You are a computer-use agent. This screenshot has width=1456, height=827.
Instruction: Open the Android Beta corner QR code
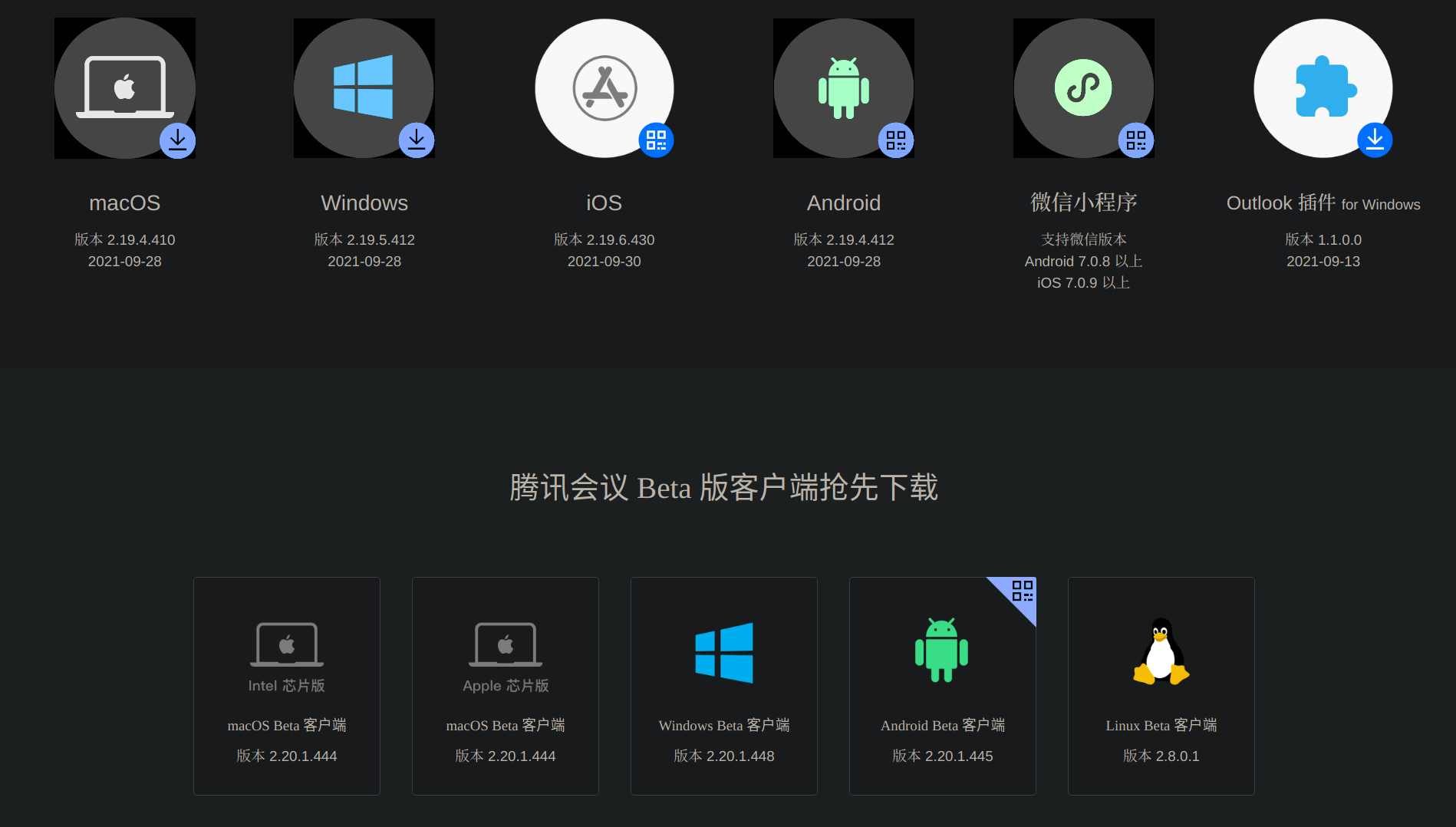[1021, 592]
